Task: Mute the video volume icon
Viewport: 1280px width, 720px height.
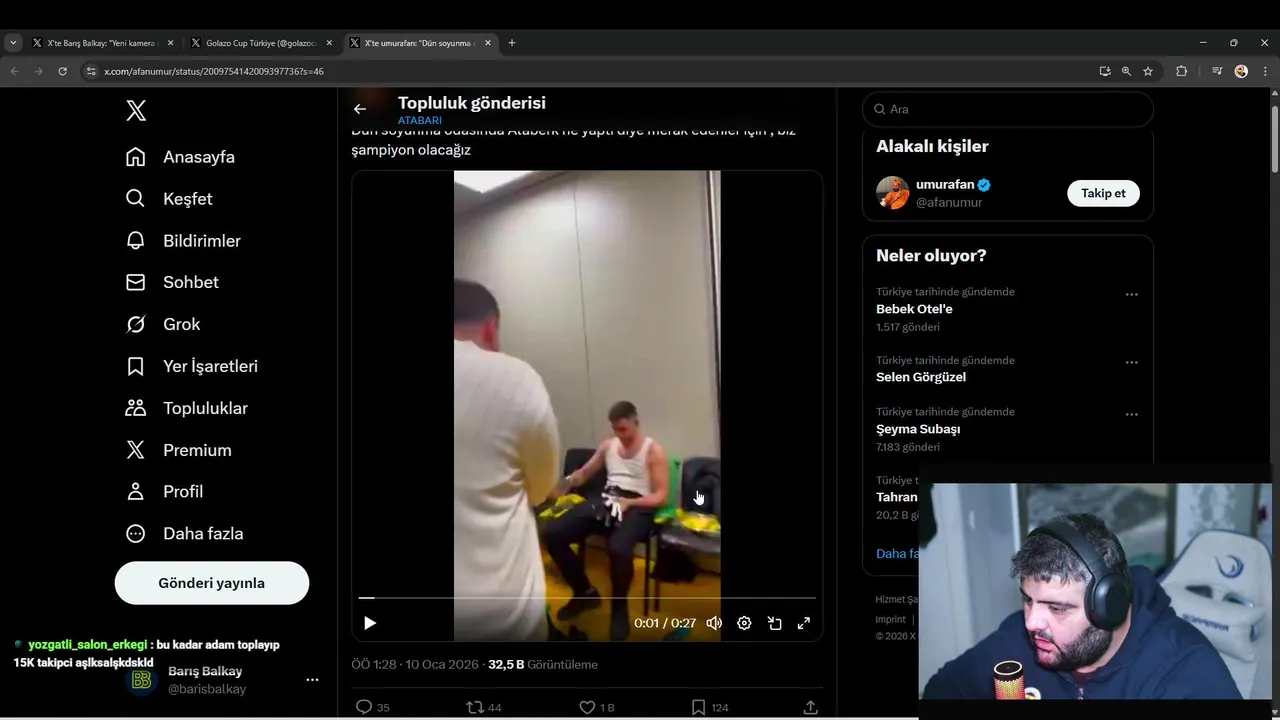Action: point(714,623)
